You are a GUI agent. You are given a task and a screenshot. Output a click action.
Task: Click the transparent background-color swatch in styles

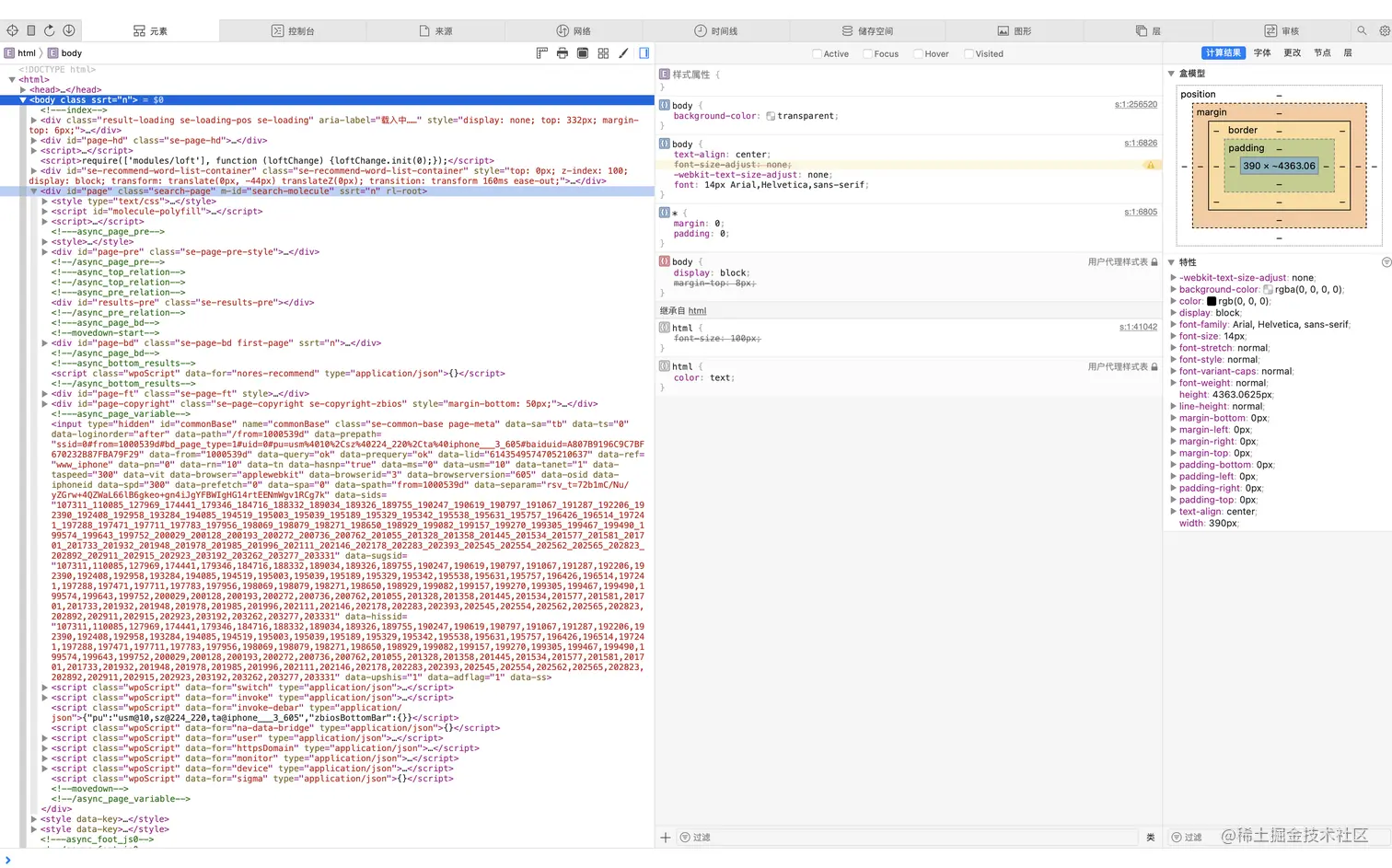pyautogui.click(x=771, y=116)
